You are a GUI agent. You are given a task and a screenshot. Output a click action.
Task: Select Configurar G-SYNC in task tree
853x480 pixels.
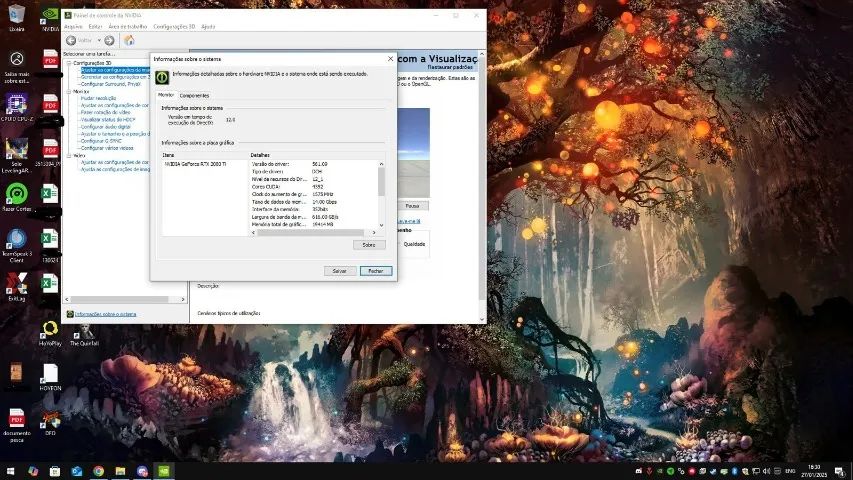point(101,141)
